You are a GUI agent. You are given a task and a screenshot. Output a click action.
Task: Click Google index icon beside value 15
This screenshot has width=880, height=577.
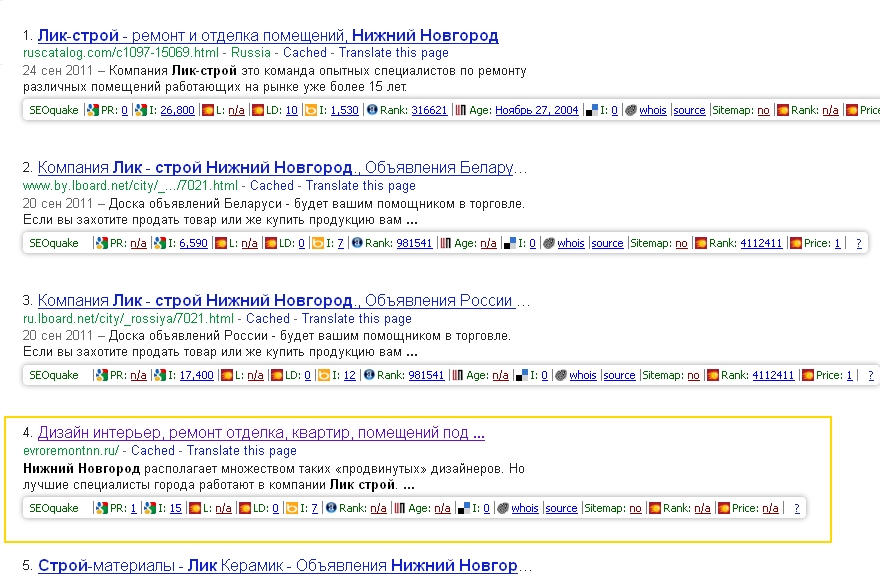[150, 508]
